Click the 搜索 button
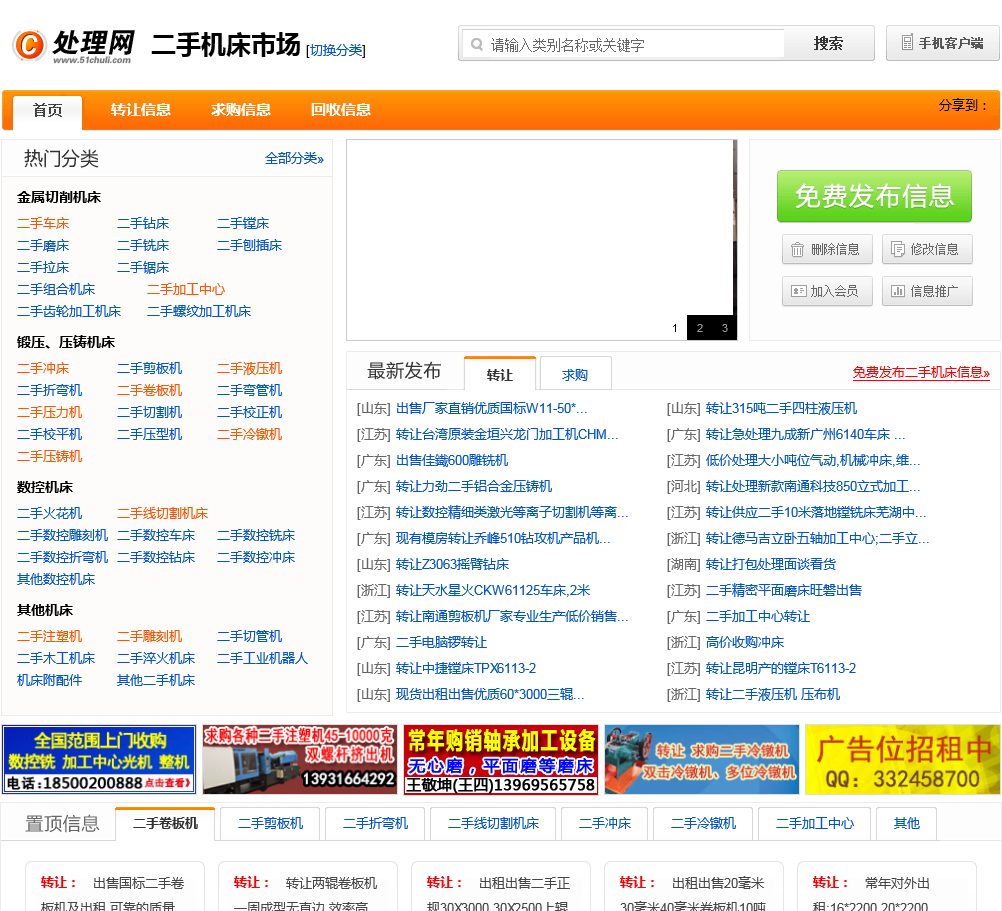 pyautogui.click(x=828, y=43)
